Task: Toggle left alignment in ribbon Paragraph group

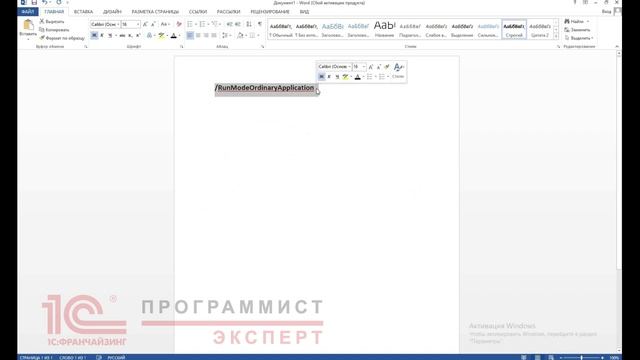Action: [190, 36]
